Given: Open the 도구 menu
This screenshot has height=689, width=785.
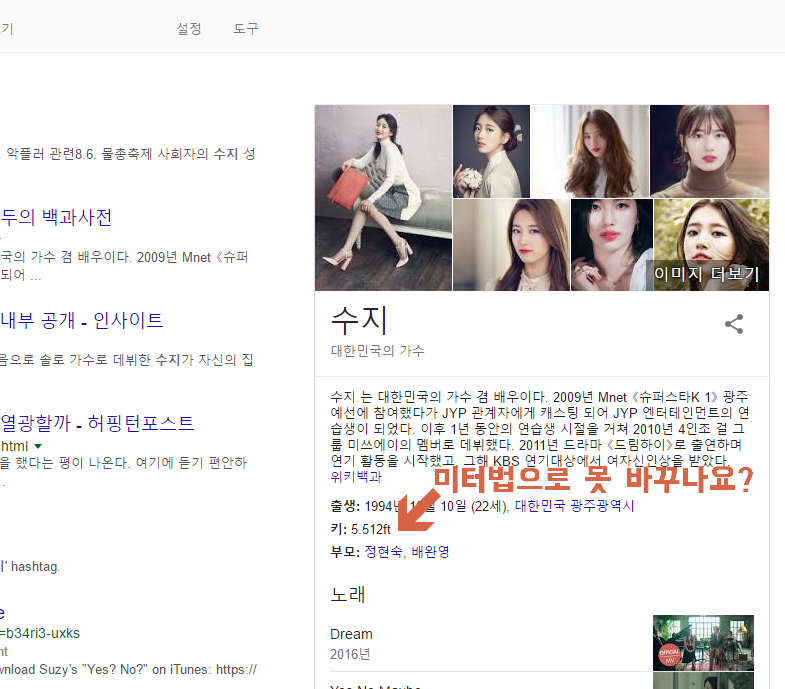Looking at the screenshot, I should [x=246, y=28].
